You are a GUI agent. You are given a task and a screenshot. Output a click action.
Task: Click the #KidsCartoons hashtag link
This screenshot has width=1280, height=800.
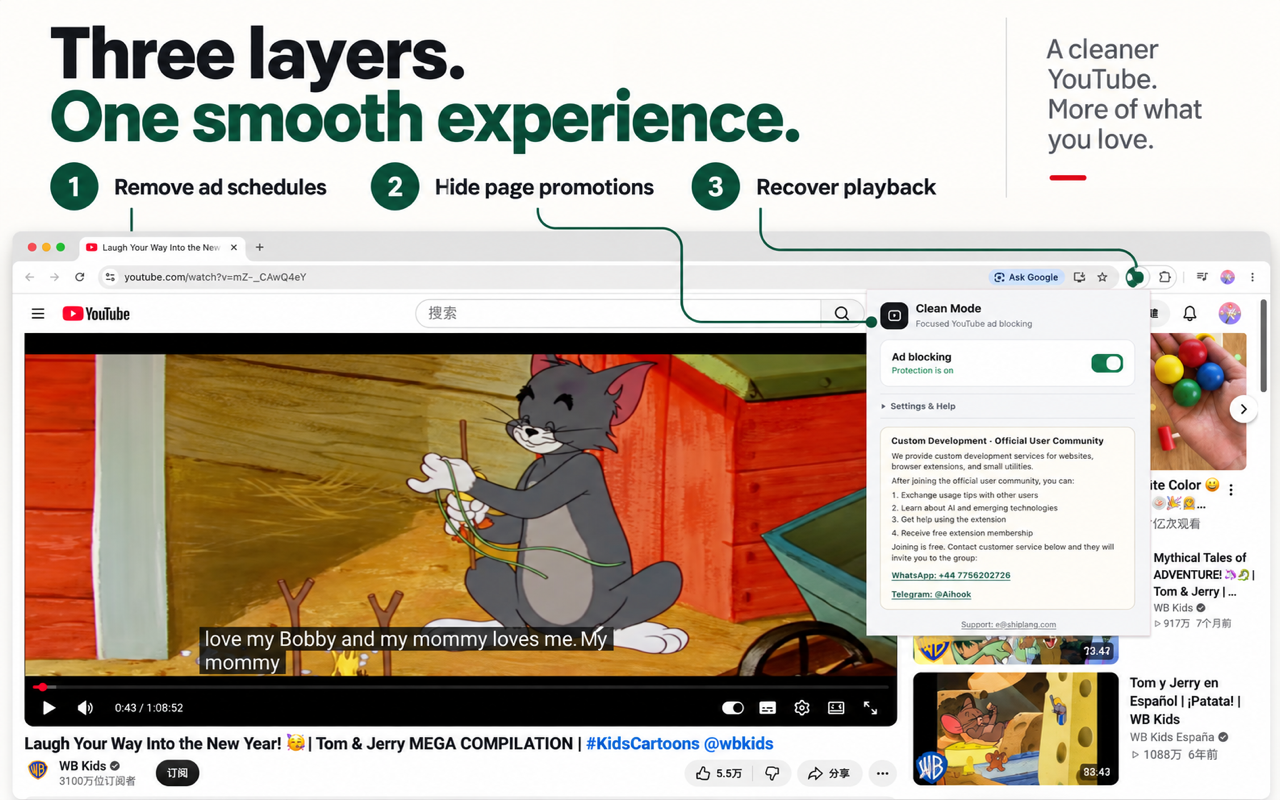(x=643, y=743)
